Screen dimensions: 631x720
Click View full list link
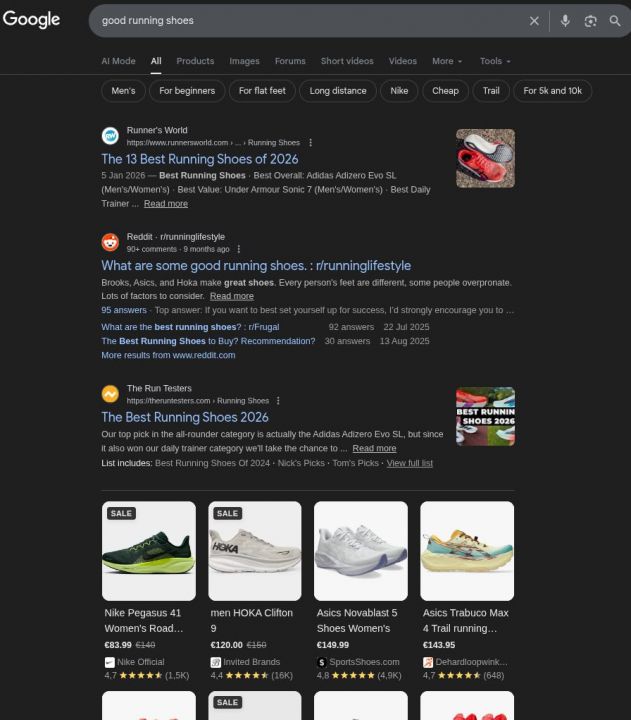click(x=410, y=463)
